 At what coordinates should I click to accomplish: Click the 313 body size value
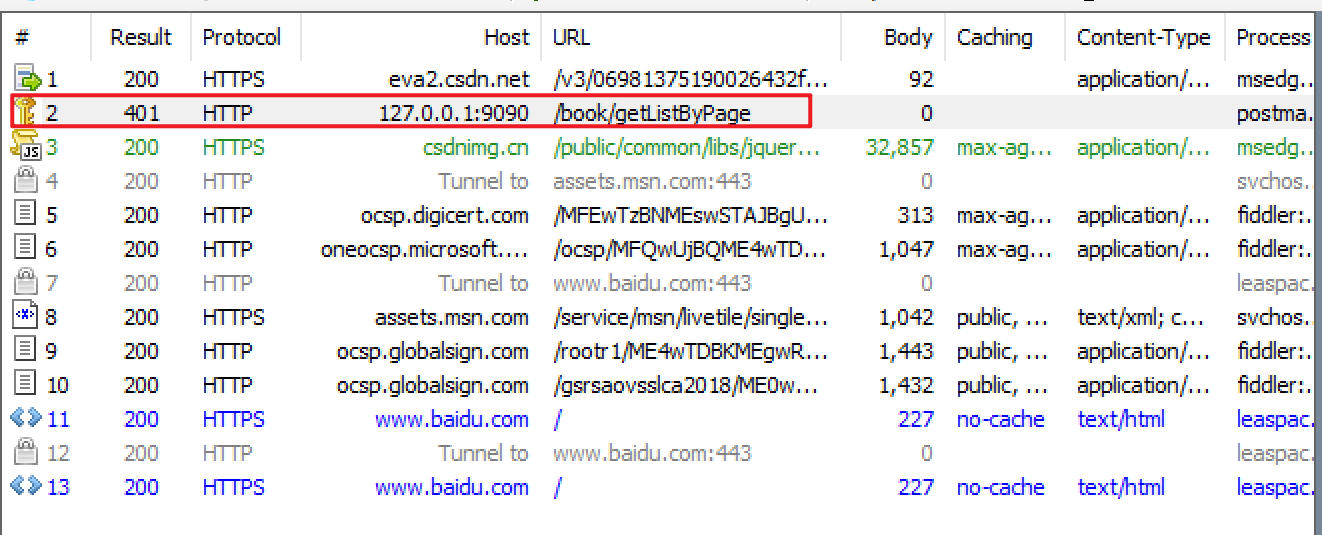pos(916,215)
